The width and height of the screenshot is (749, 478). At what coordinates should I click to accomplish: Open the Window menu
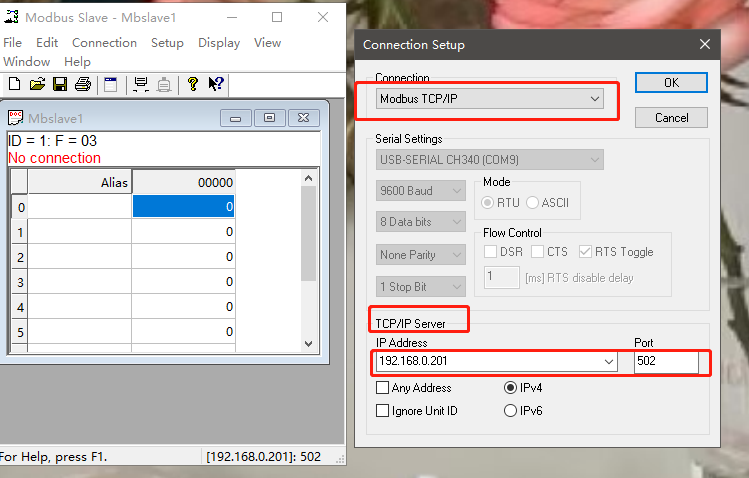(26, 62)
